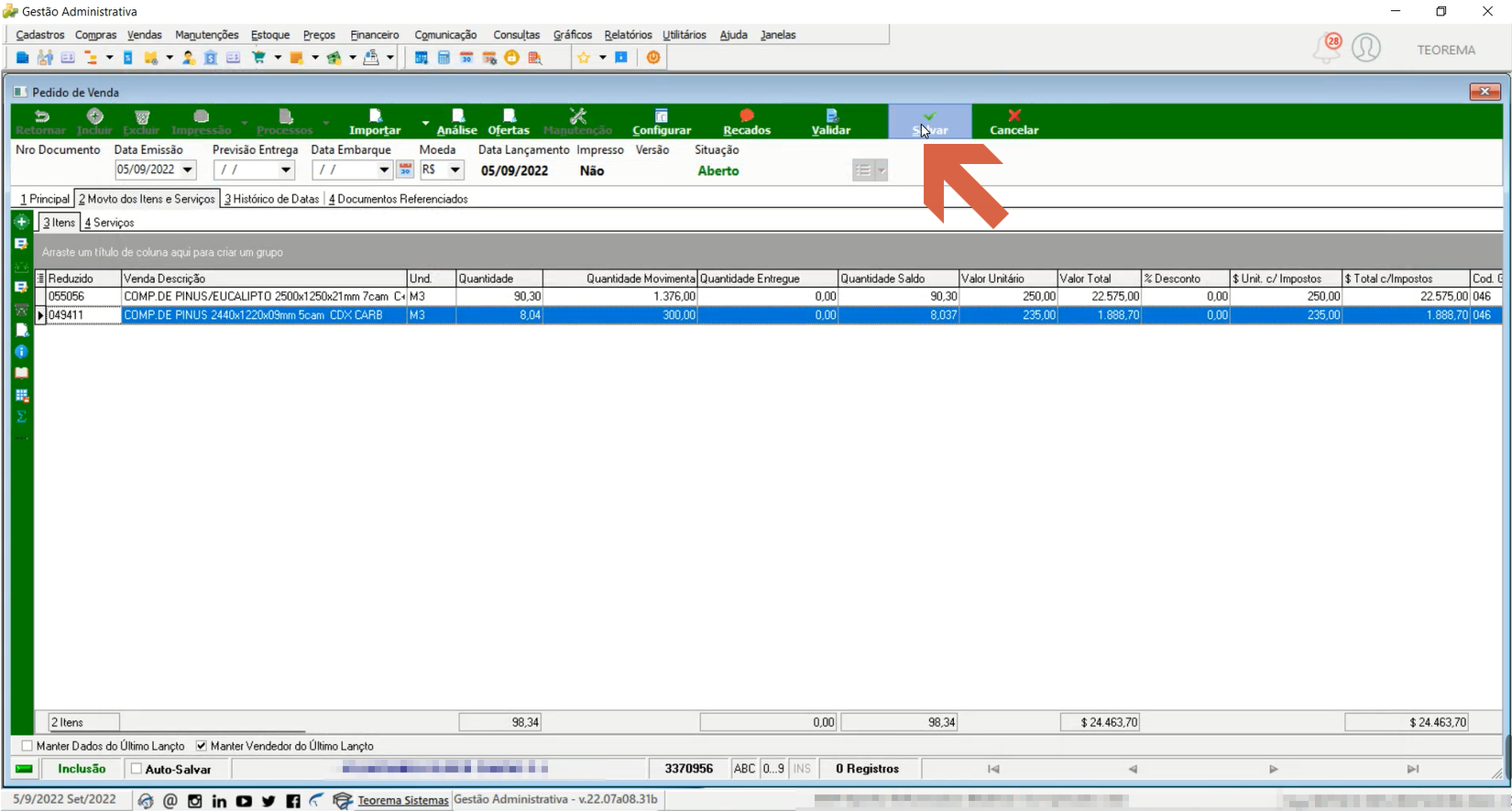This screenshot has width=1512, height=811.
Task: Expand the Previsão Entrega date dropdown
Action: coord(286,170)
